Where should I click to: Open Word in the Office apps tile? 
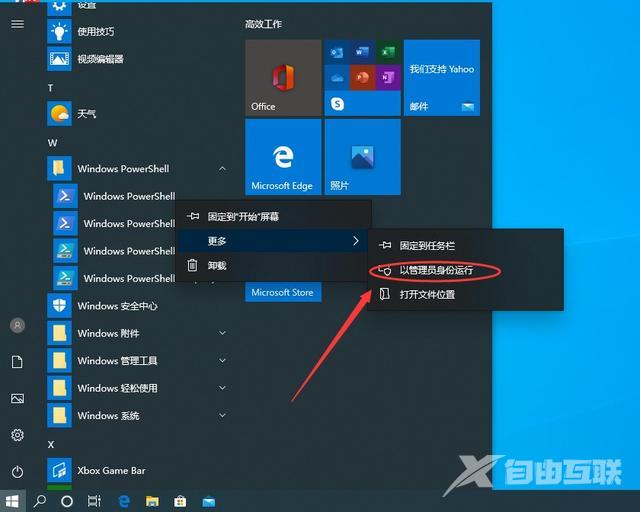[362, 52]
